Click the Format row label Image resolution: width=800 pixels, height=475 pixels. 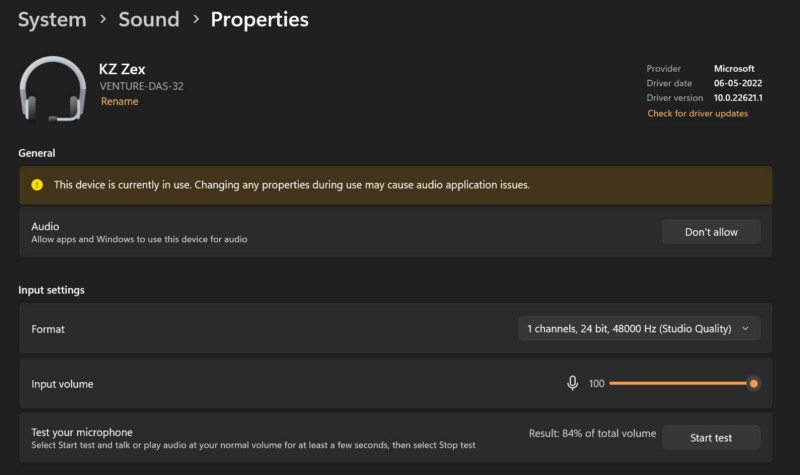tap(48, 329)
